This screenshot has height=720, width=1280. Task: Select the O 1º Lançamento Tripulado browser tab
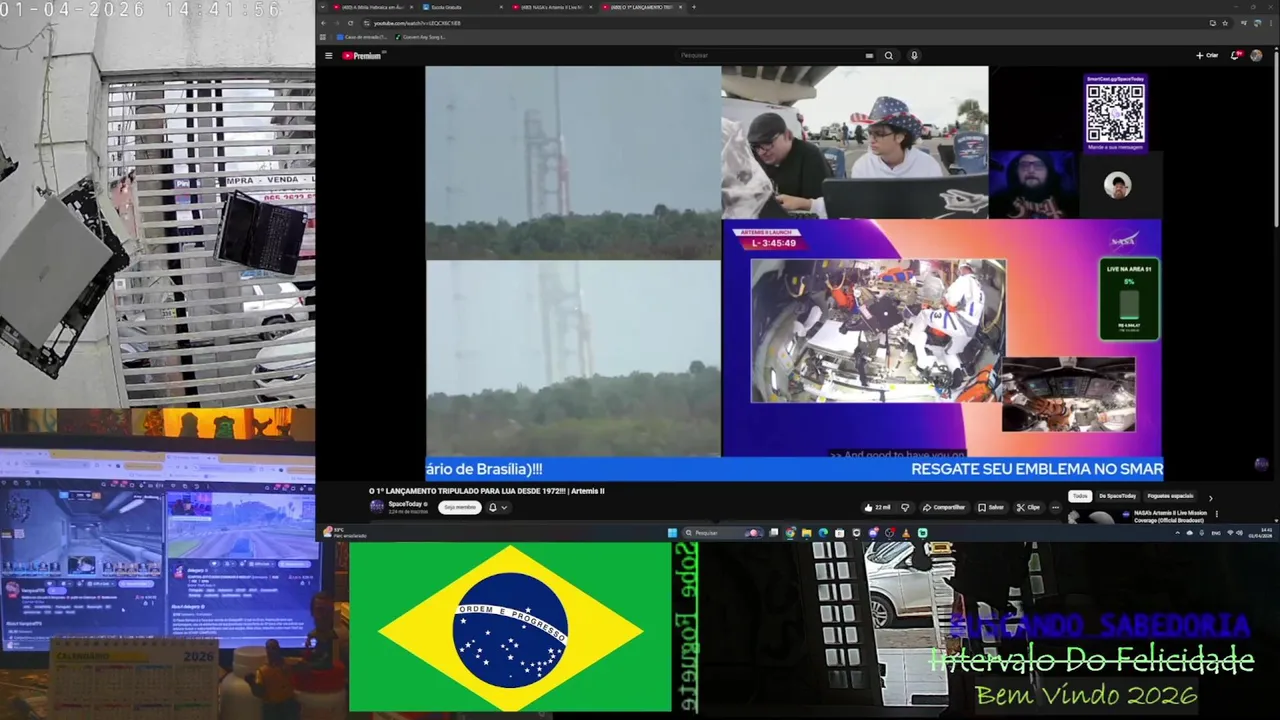pyautogui.click(x=642, y=7)
